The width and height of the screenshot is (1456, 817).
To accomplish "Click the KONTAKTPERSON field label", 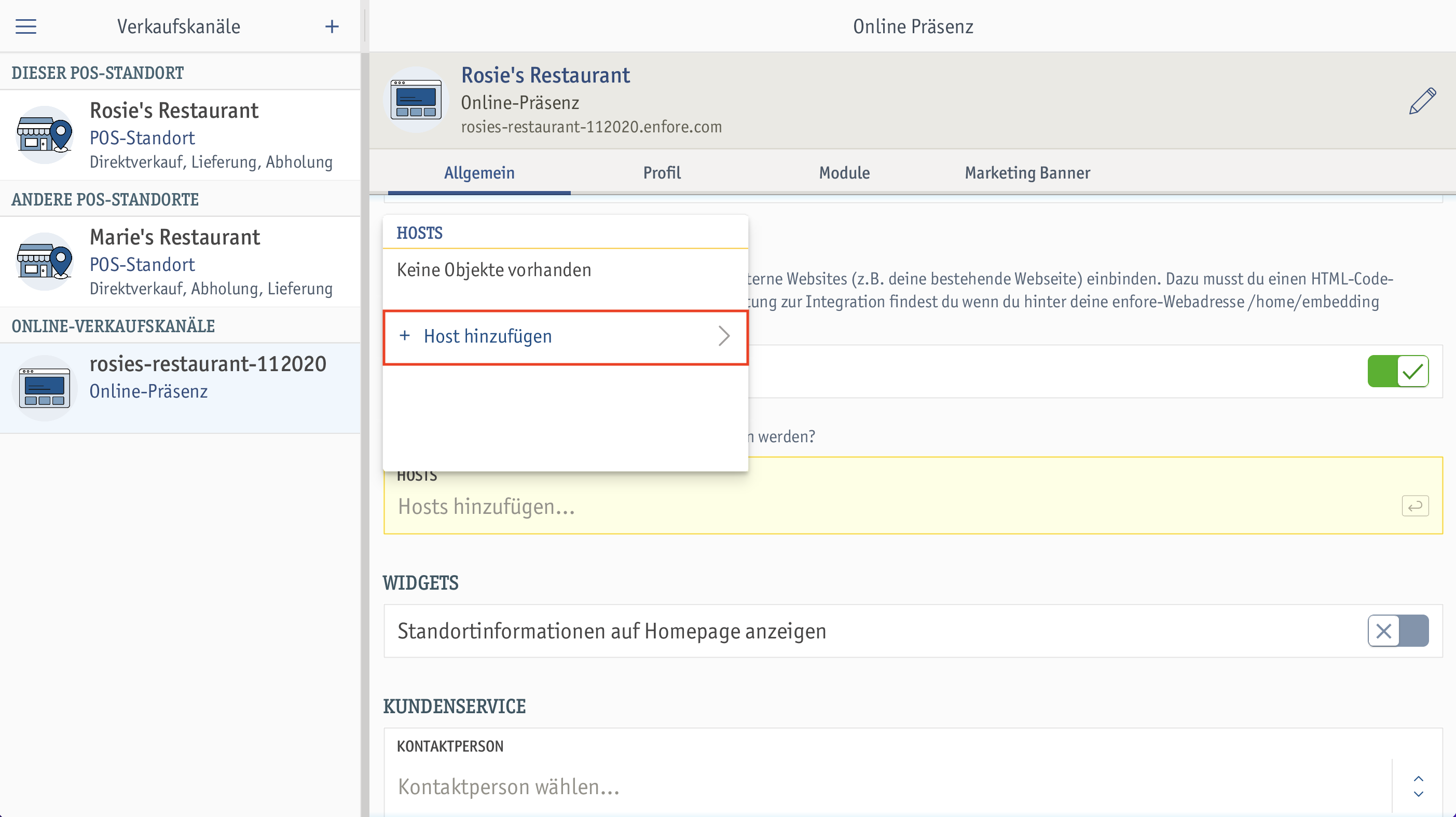I will tap(450, 746).
